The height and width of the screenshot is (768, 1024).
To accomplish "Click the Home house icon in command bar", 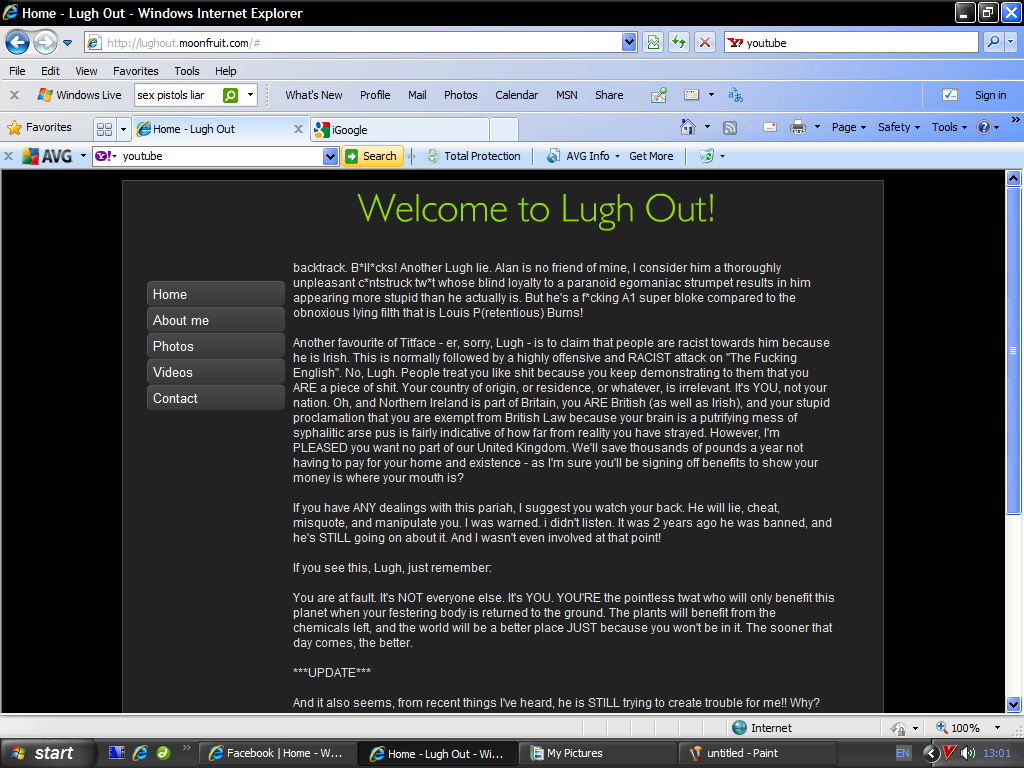I will (x=688, y=127).
